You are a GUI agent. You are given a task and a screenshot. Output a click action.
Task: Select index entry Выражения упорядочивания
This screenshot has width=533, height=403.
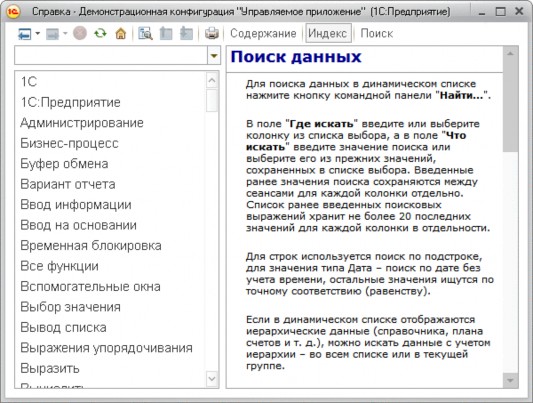tap(106, 348)
